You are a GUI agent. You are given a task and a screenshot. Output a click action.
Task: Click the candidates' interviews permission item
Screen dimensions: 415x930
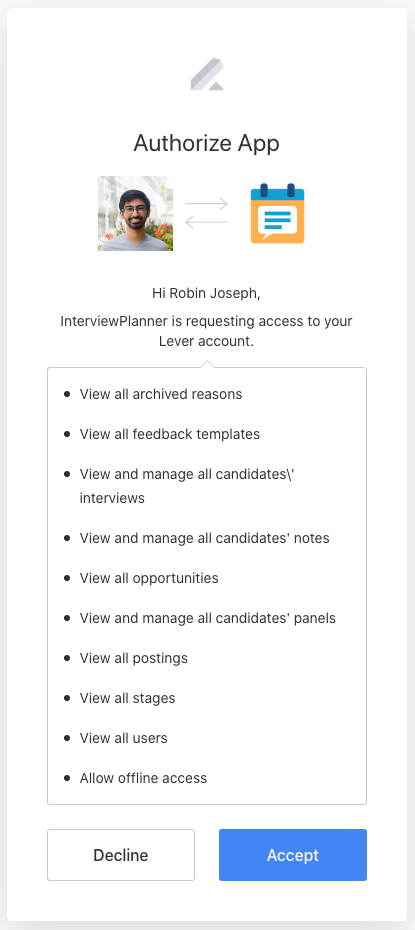coord(187,486)
